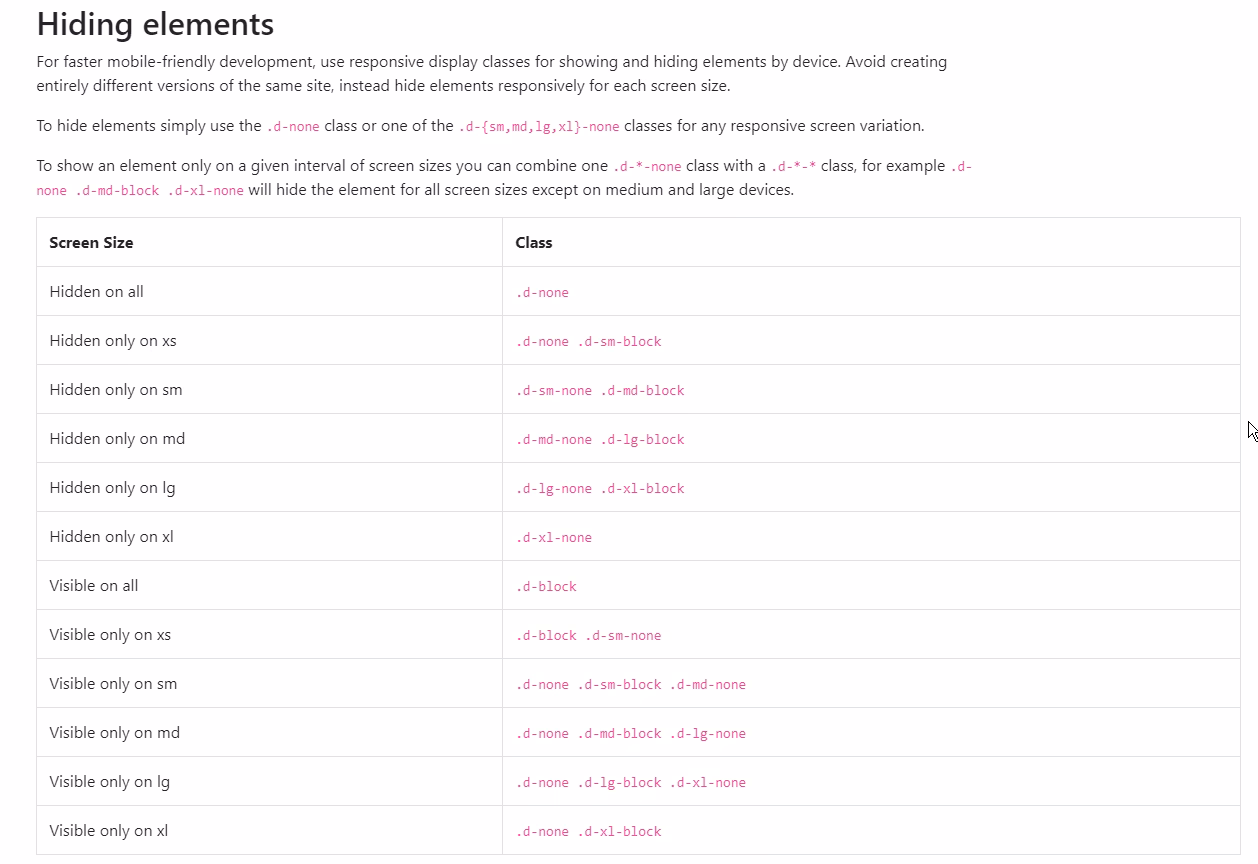Click the Screen Size column header
The height and width of the screenshot is (864, 1258).
(91, 242)
